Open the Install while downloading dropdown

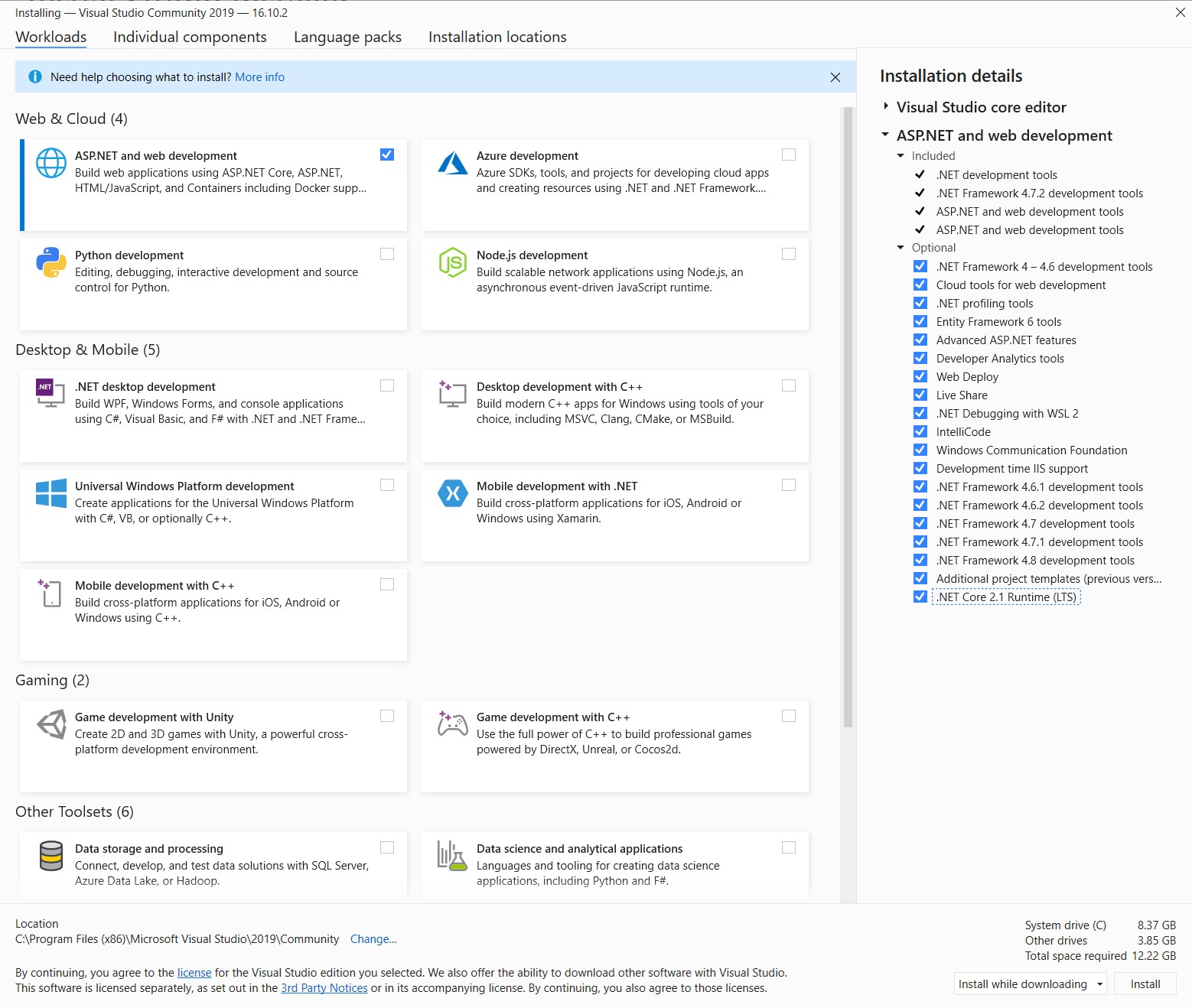[1100, 984]
